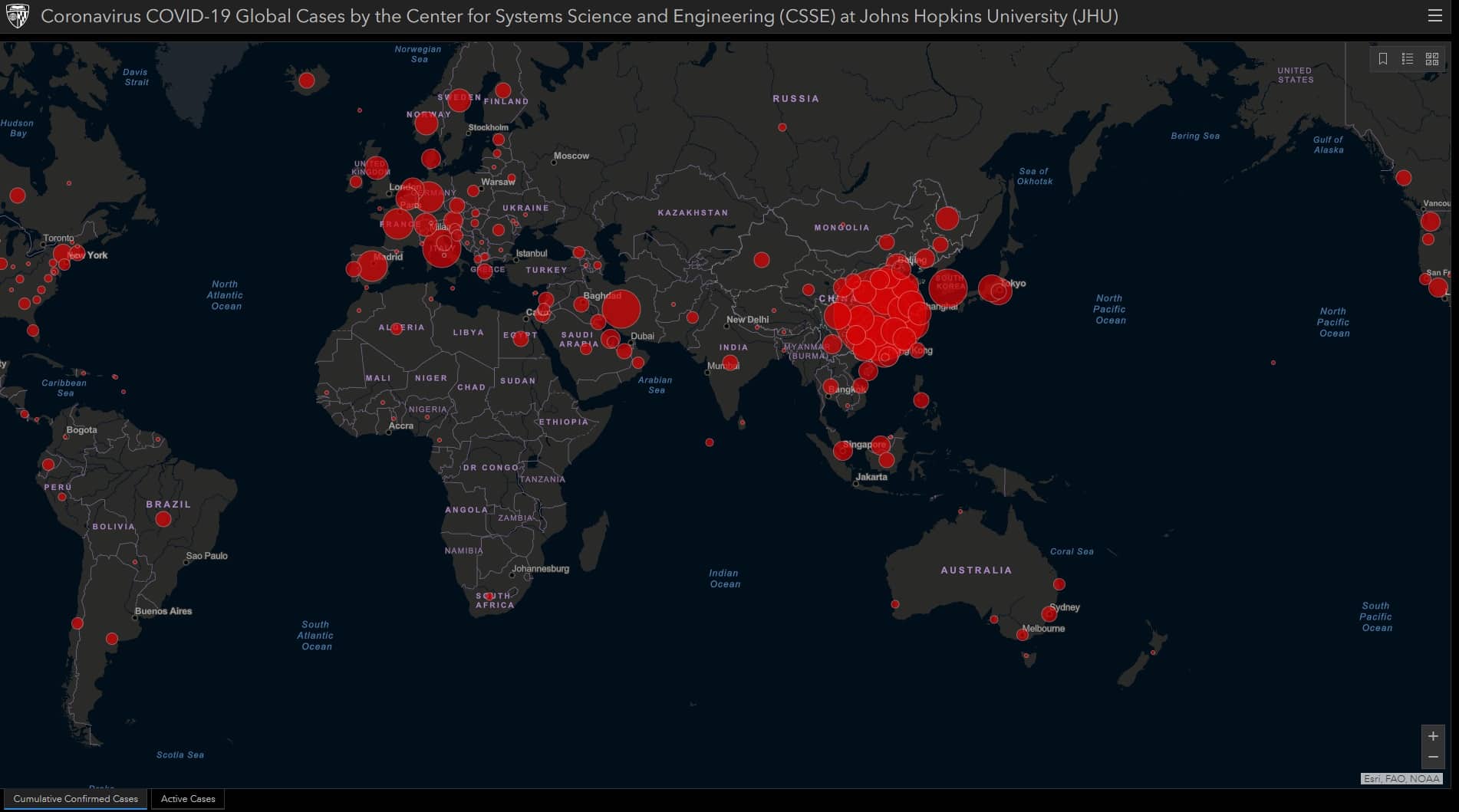Click the DR CONGO map label

click(491, 468)
